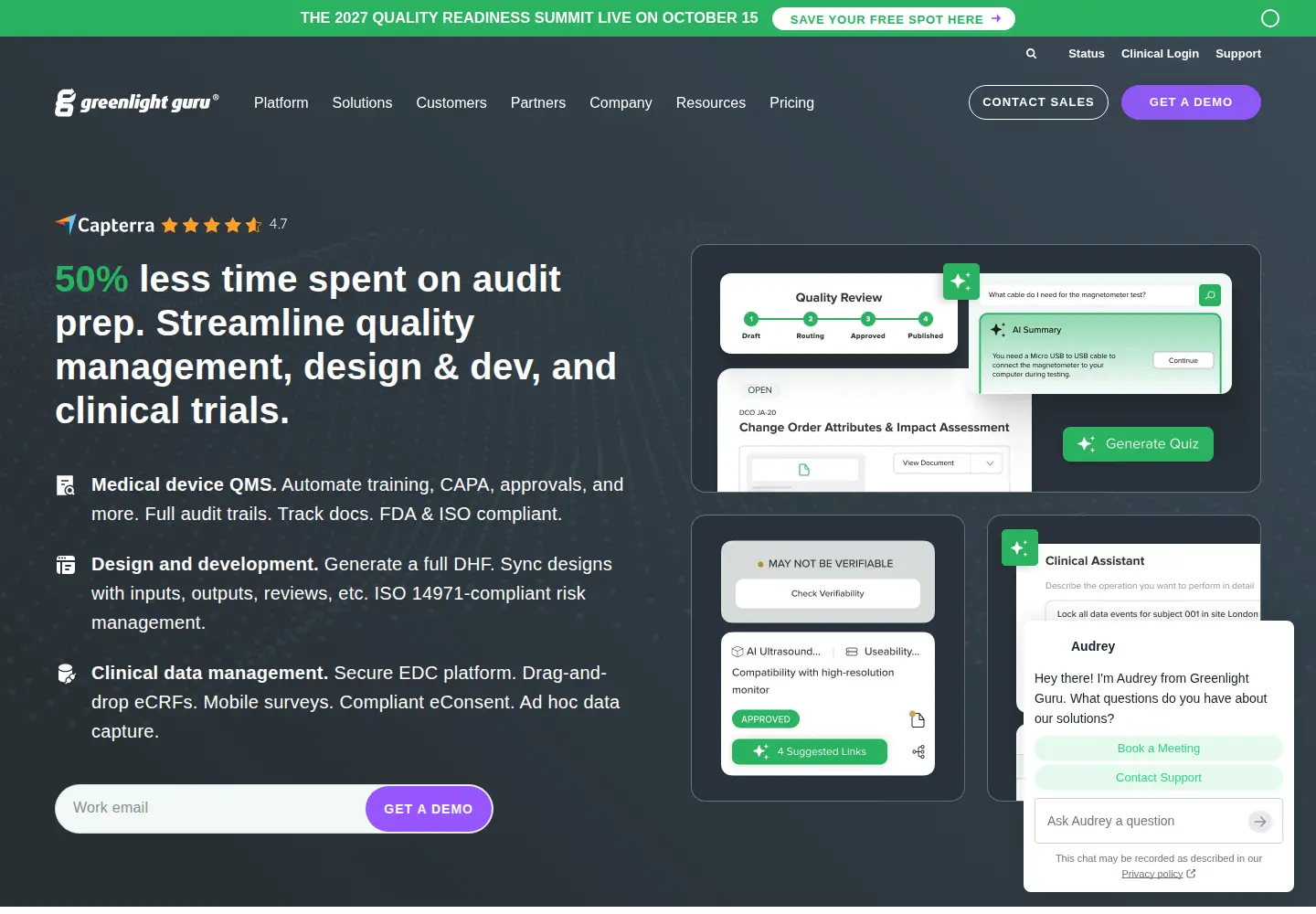
Task: Click the APPROVED status badge
Action: point(766,719)
